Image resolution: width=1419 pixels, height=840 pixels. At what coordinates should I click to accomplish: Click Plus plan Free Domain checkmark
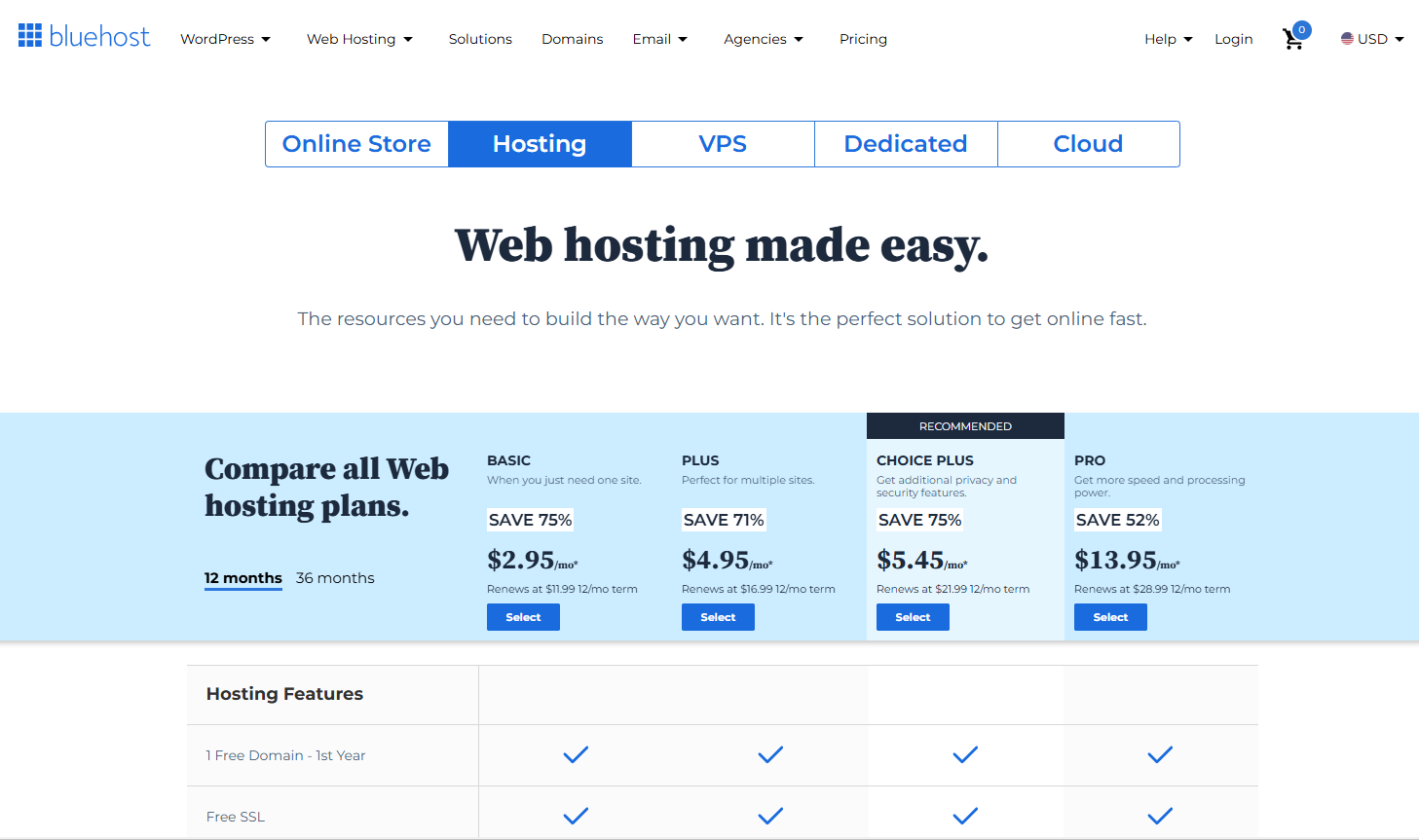(770, 754)
